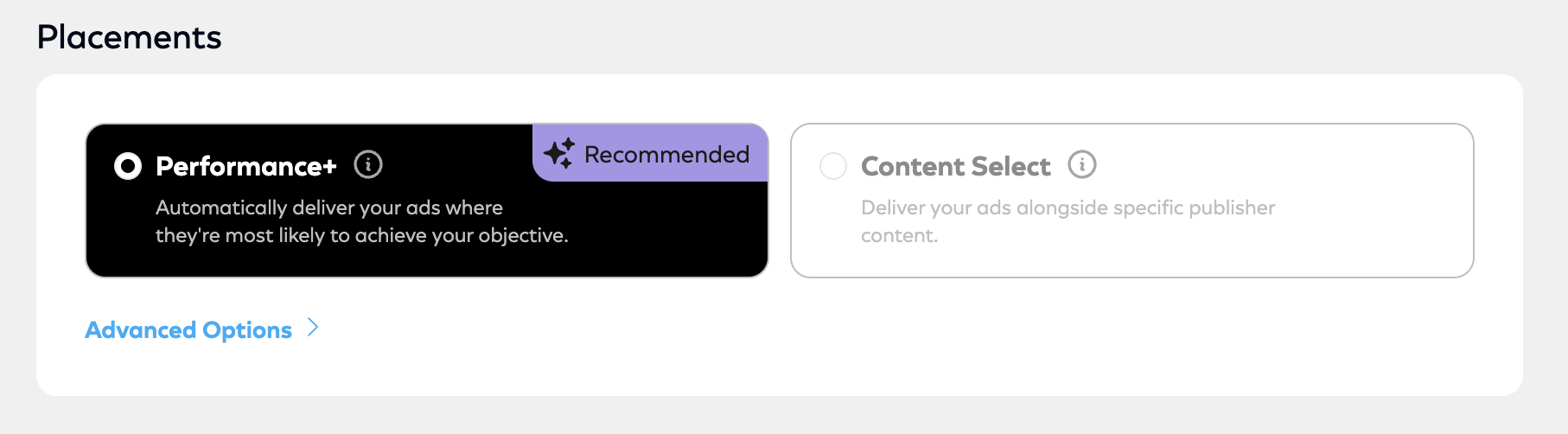The image size is (1568, 434).
Task: Click the Content Select publisher content description
Action: [x=1068, y=221]
